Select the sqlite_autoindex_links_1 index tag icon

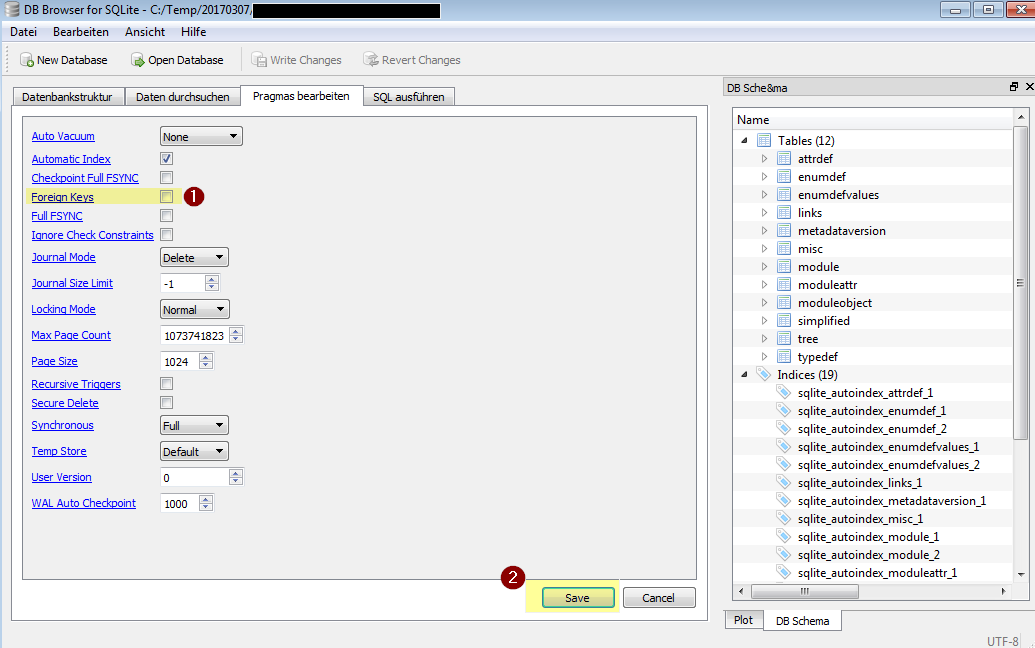785,483
